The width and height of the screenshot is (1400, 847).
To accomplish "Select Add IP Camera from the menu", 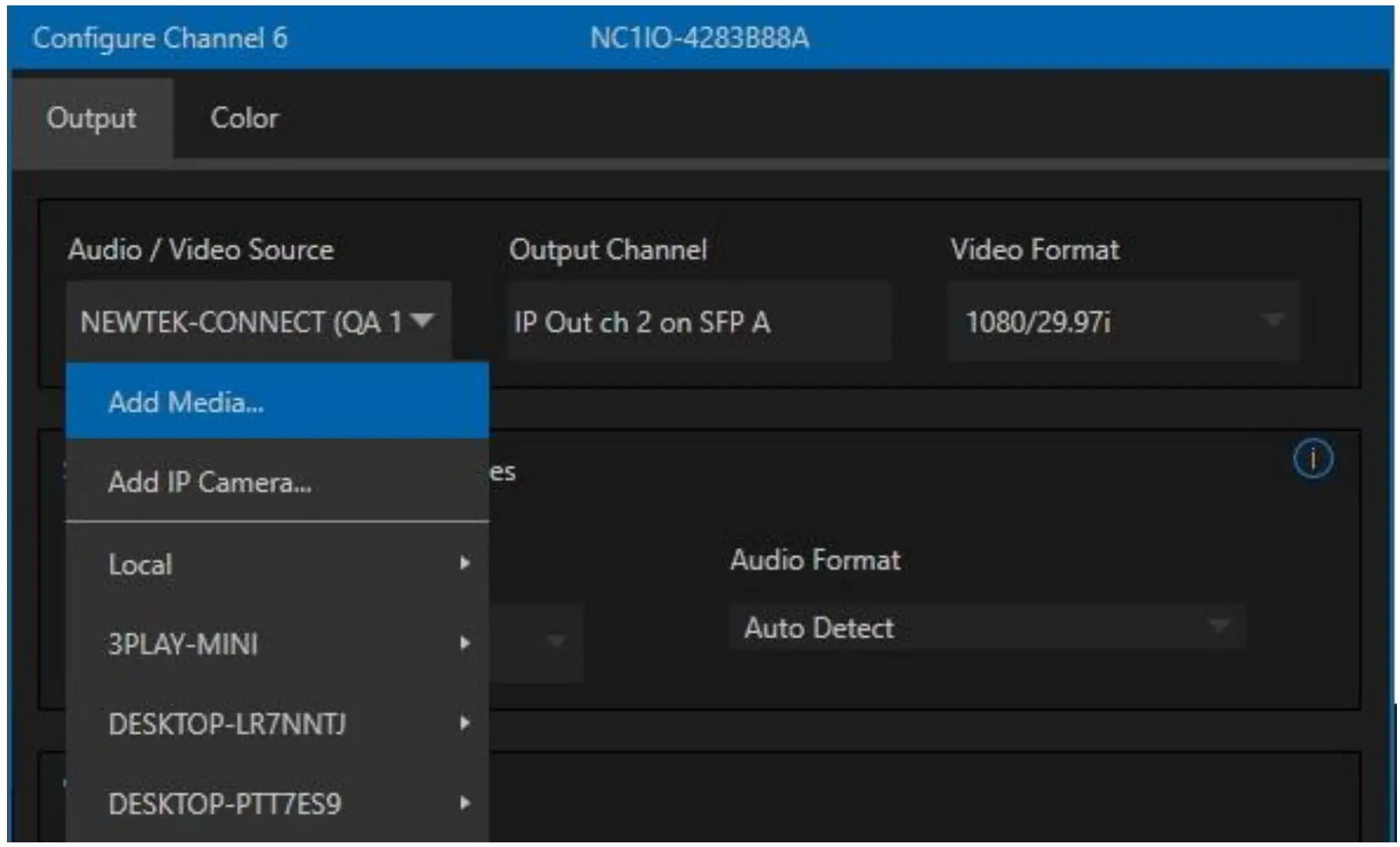I will tap(210, 482).
